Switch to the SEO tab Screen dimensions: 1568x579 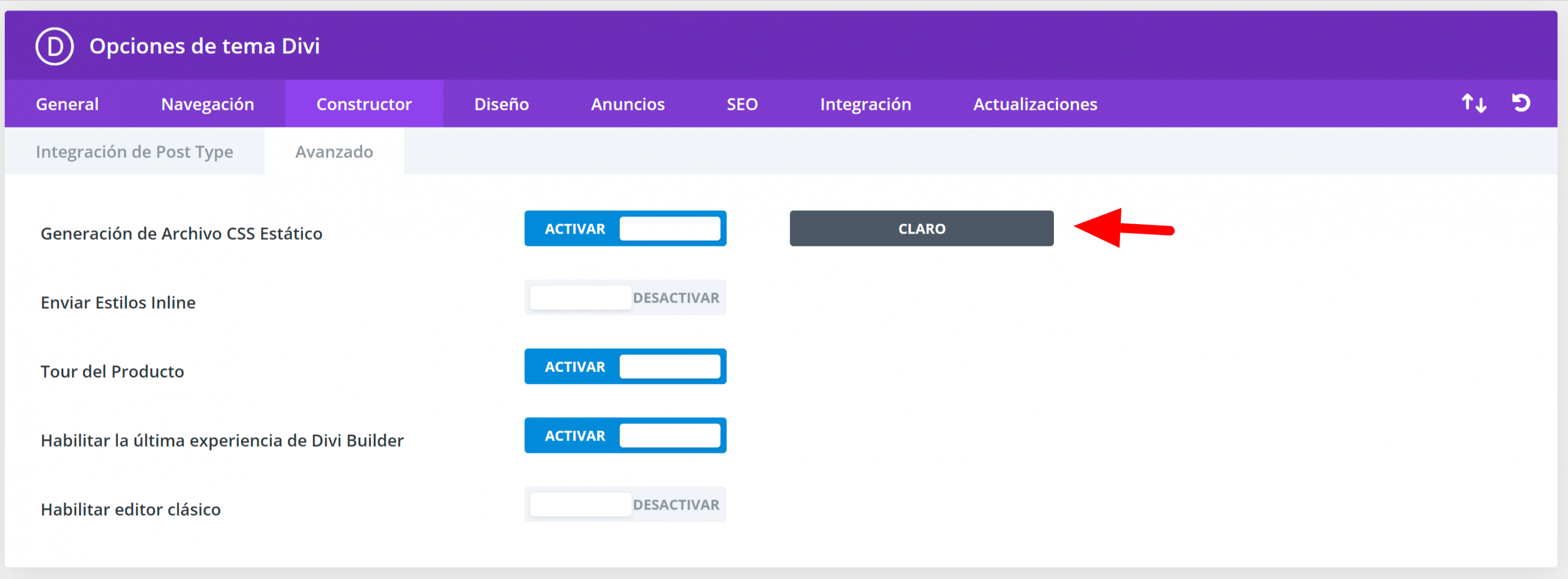pyautogui.click(x=742, y=104)
